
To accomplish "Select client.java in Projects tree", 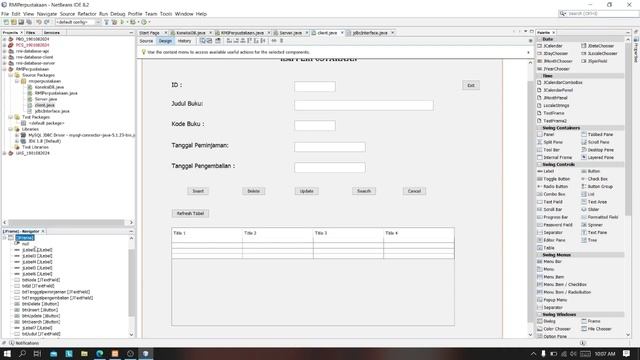I will click(x=44, y=105).
